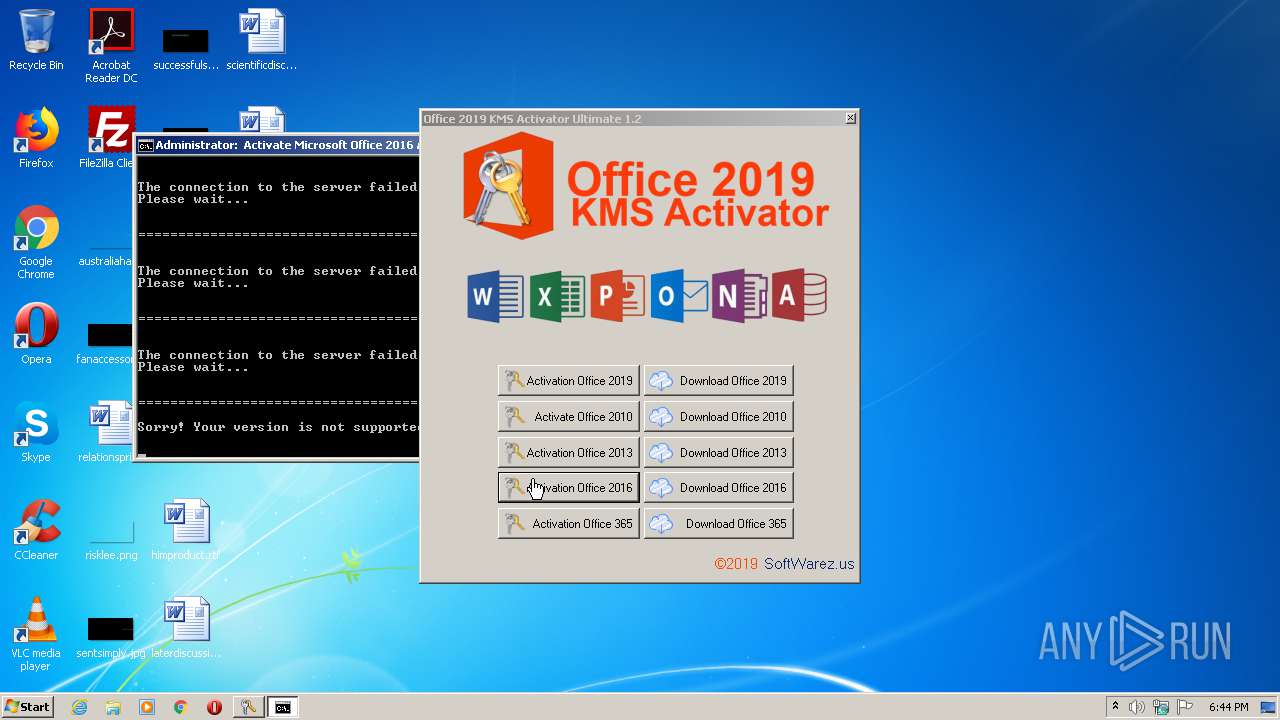Select Skype desktop shortcut
The image size is (1280, 720).
click(x=36, y=432)
